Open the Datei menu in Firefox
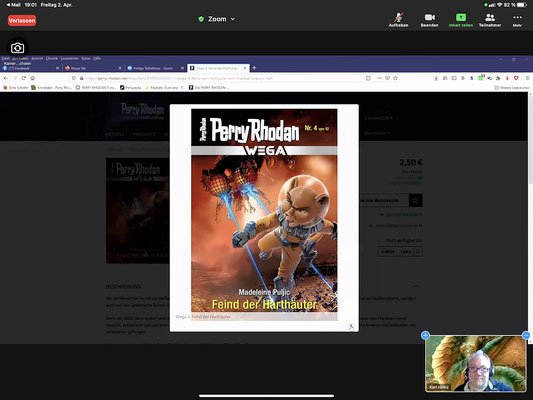This screenshot has width=533, height=400. coord(5,58)
